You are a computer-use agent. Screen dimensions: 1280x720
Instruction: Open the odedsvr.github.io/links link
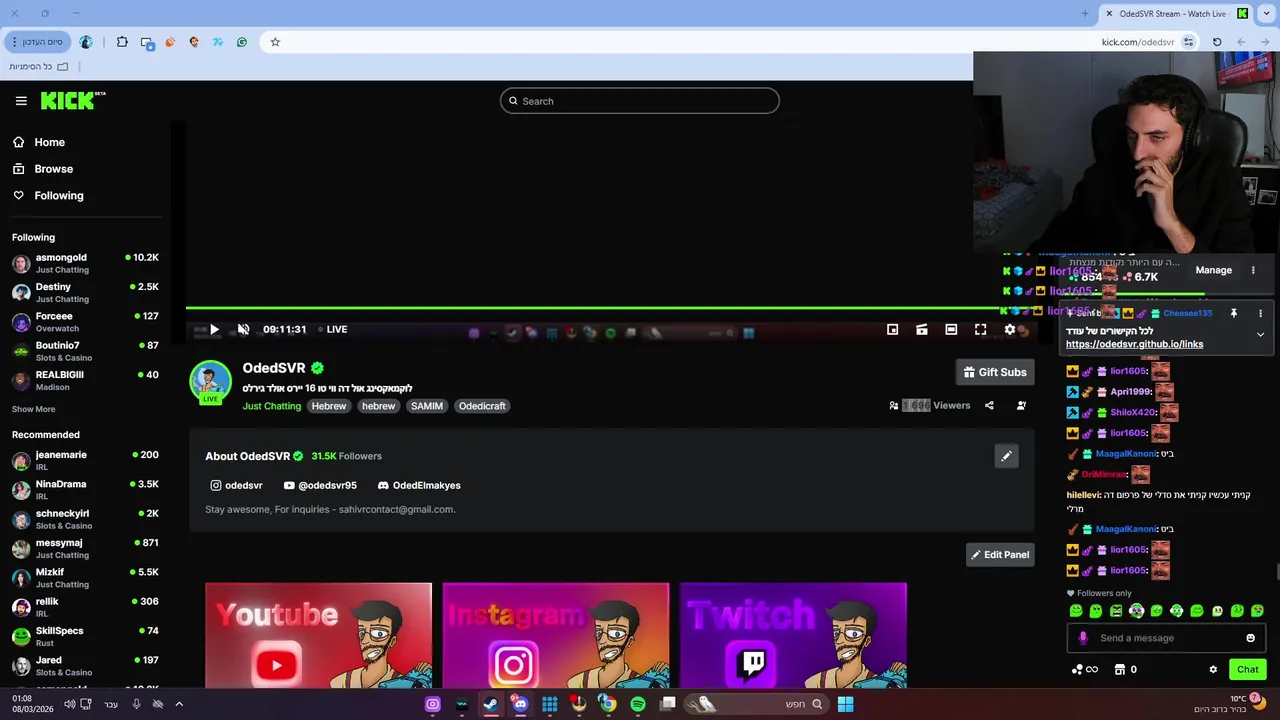(x=1135, y=344)
